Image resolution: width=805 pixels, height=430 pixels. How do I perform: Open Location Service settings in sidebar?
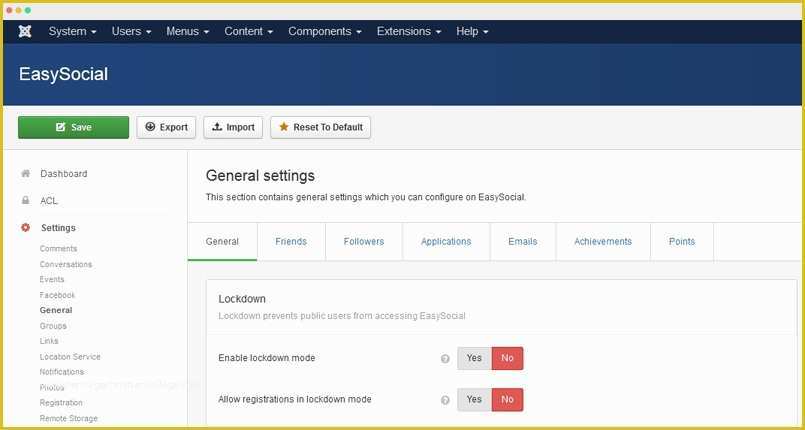[x=70, y=357]
